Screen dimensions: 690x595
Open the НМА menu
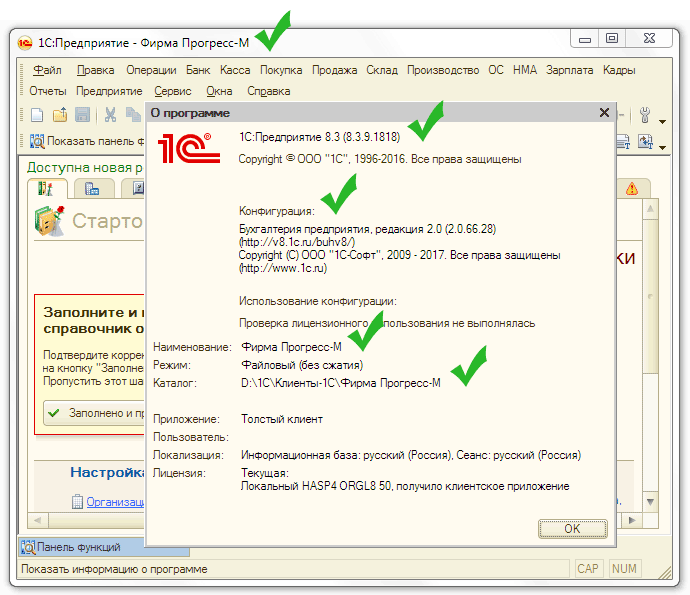pos(525,70)
